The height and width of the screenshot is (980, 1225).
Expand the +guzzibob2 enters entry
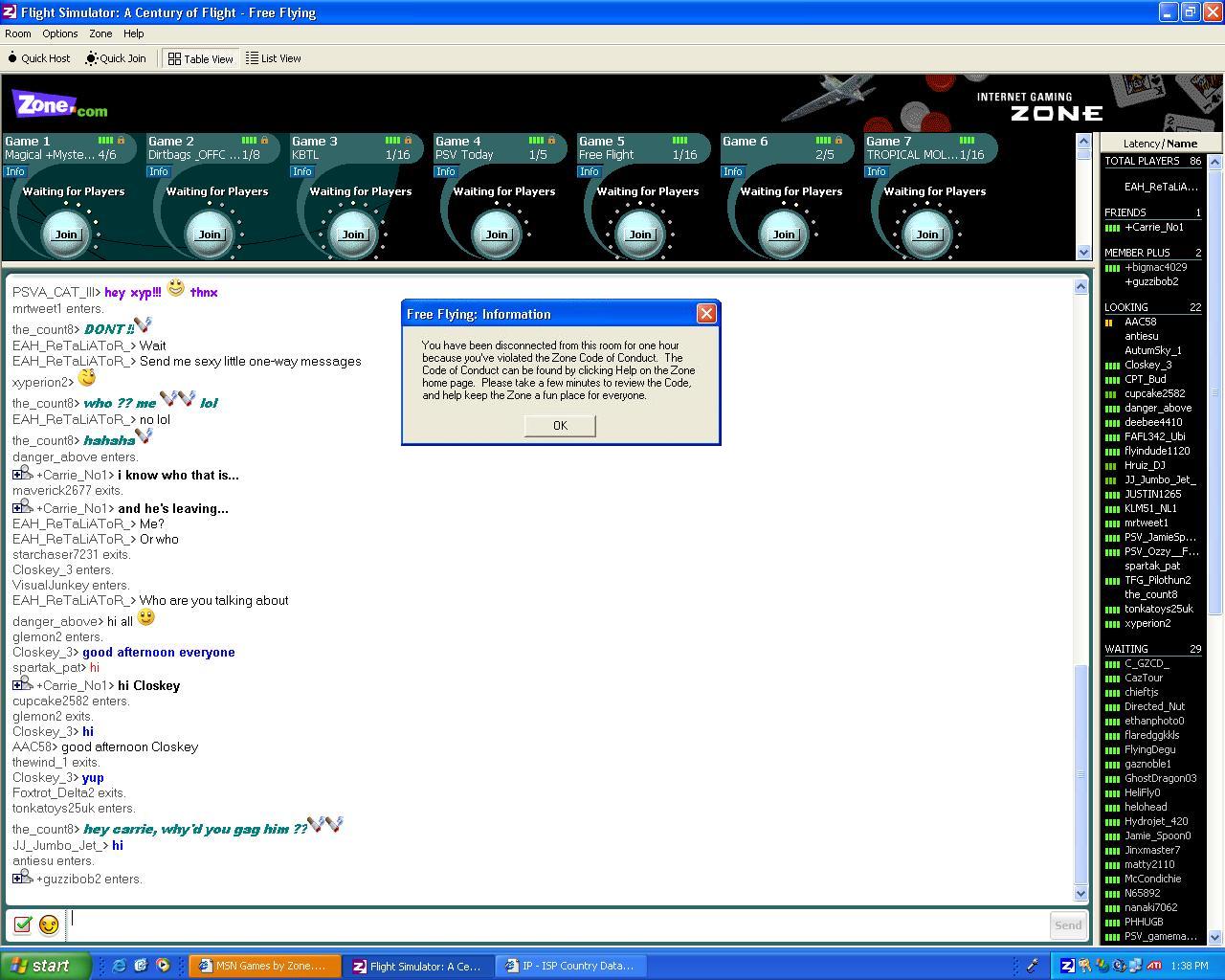click(x=17, y=879)
